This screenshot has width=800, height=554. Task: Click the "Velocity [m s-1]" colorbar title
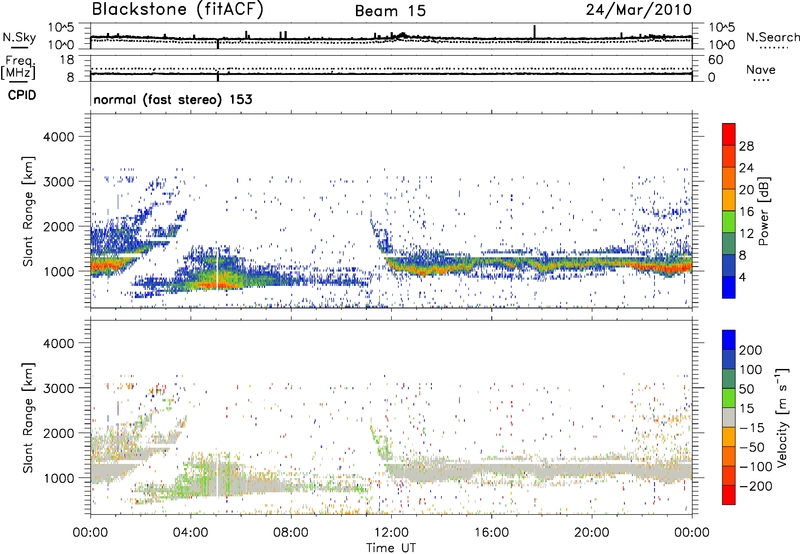(x=781, y=418)
